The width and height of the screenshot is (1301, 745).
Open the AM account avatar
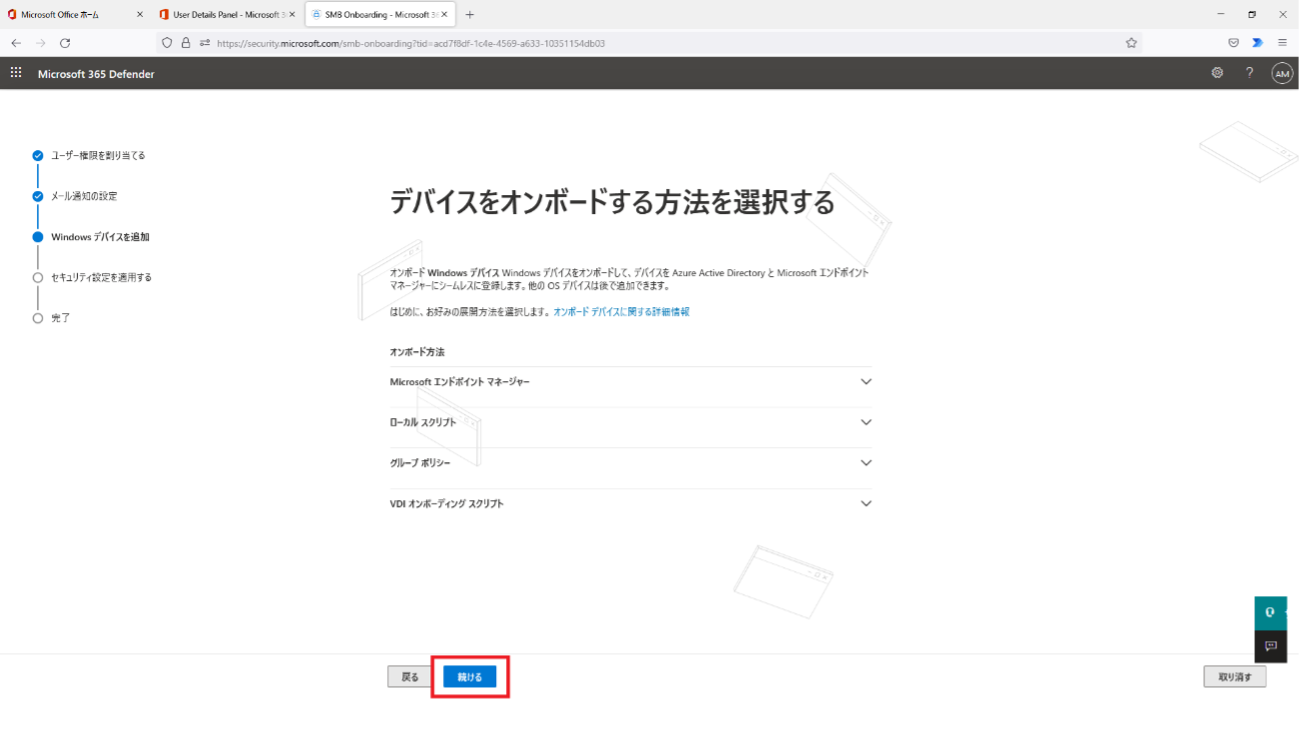pos(1281,73)
